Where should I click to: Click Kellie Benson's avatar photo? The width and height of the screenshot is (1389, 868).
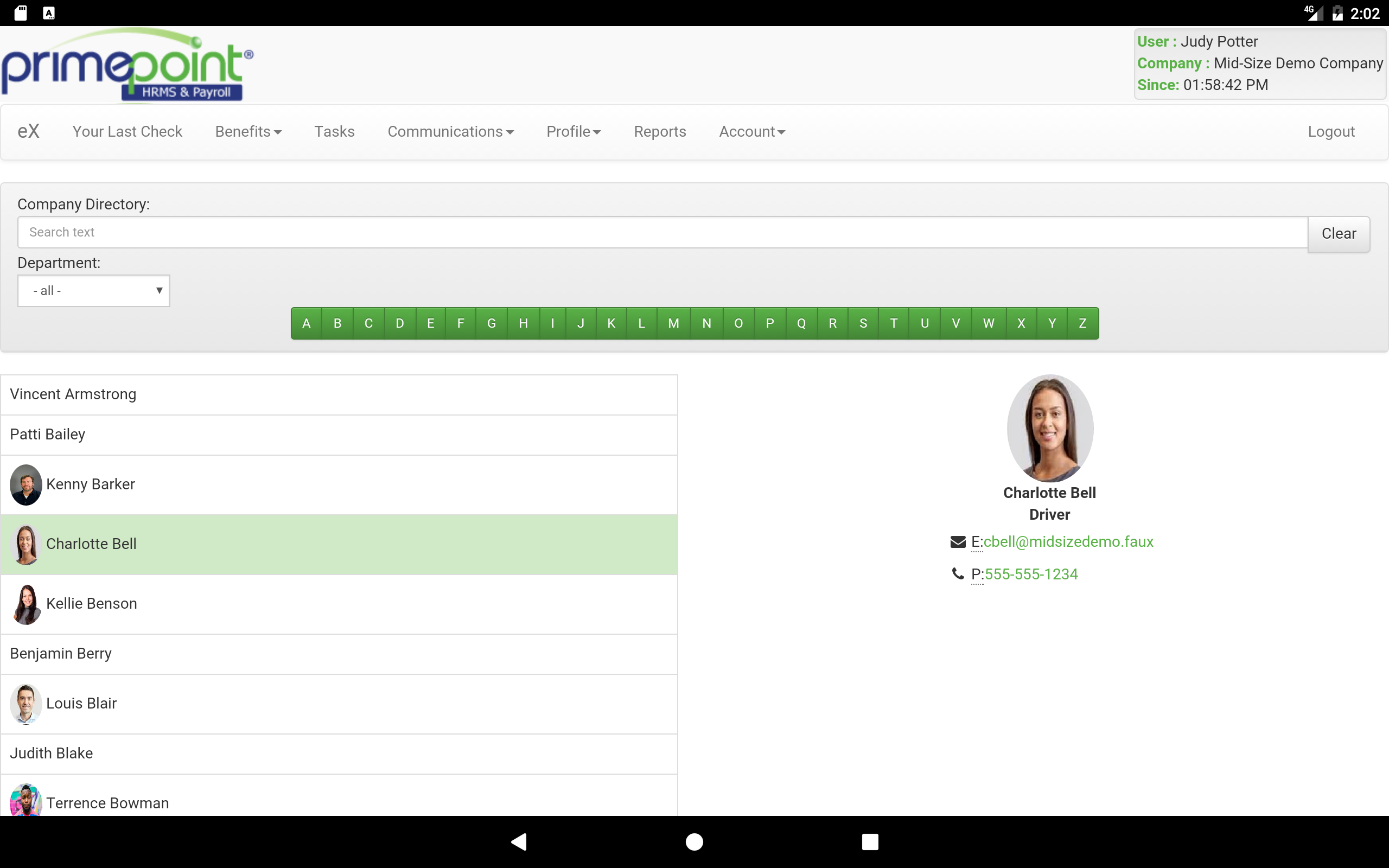click(x=26, y=604)
